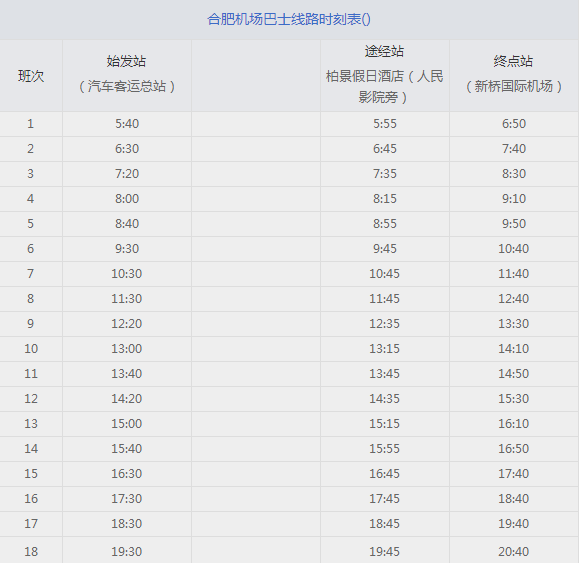Screen dimensions: 582x565
Task: Select via-stop time 8:15
Action: pos(385,199)
